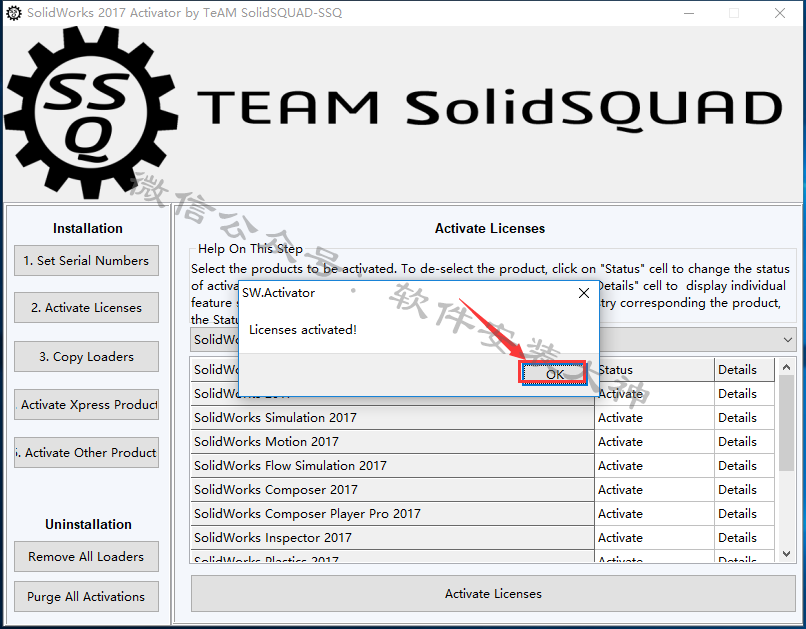The width and height of the screenshot is (806, 629).
Task: Toggle Status for SolidWorks Simulation 2017
Action: click(654, 418)
